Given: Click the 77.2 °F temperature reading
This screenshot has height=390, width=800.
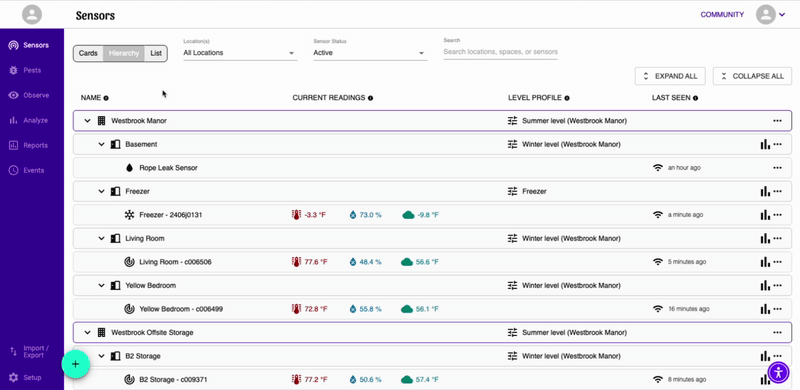Looking at the screenshot, I should point(309,379).
